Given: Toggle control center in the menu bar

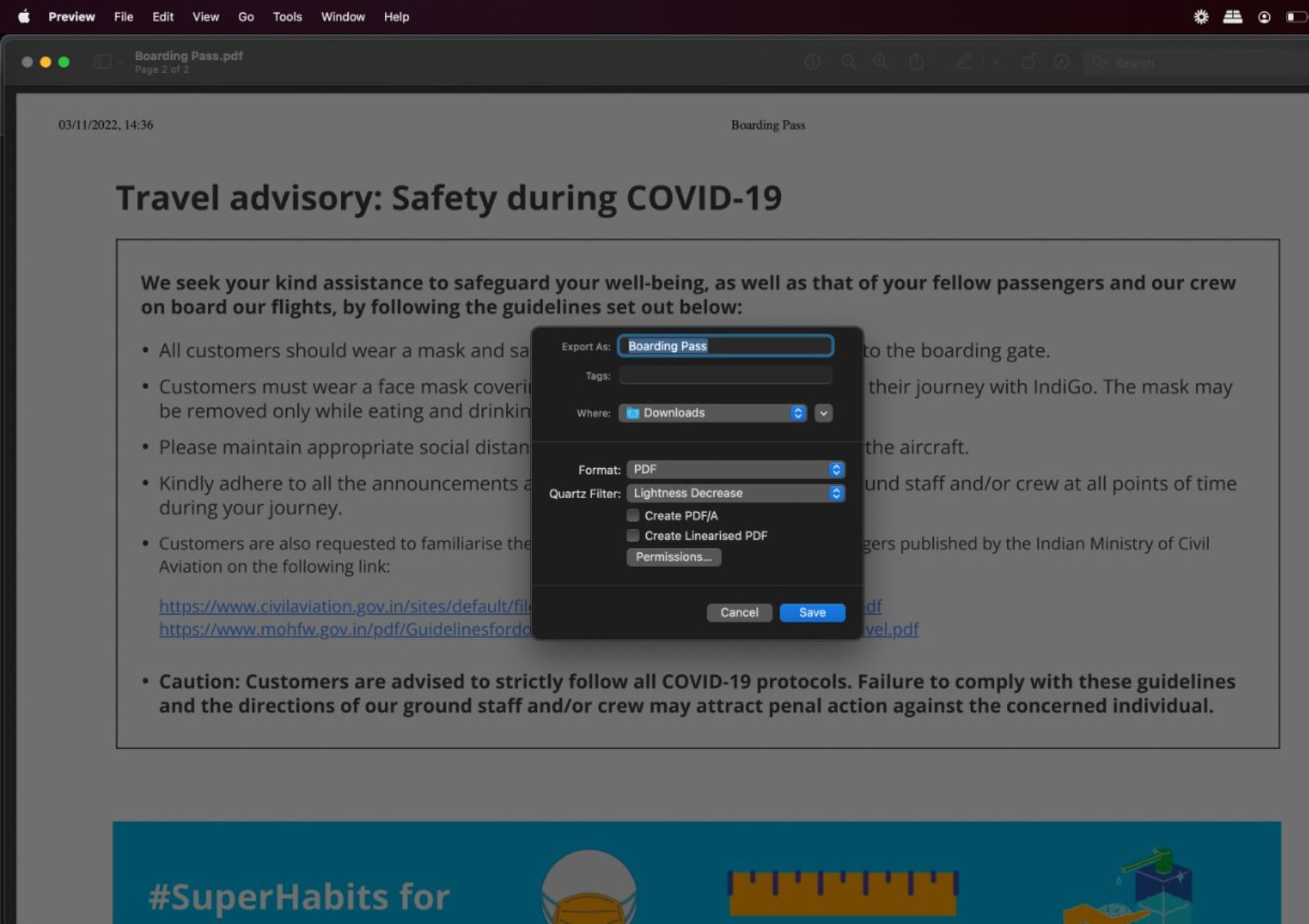Looking at the screenshot, I should tap(1232, 16).
